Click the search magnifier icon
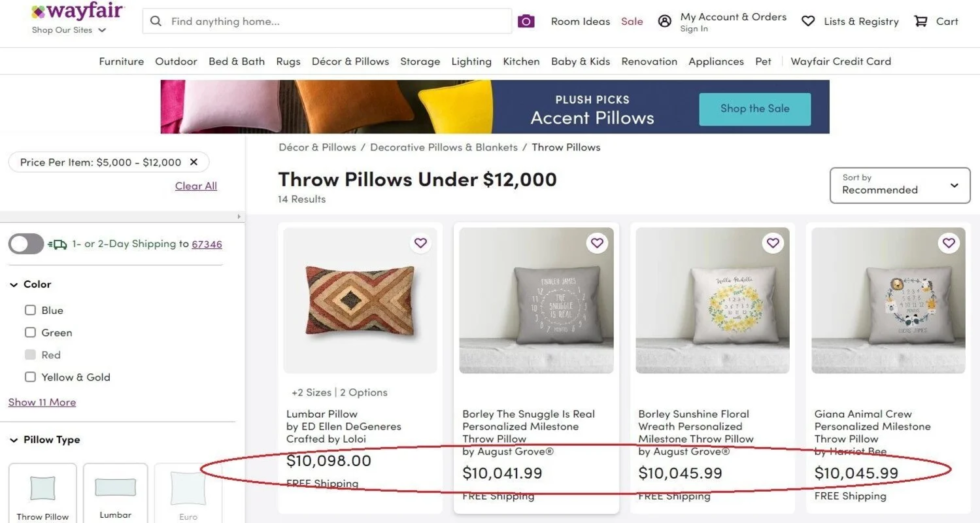The width and height of the screenshot is (980, 523). (156, 21)
